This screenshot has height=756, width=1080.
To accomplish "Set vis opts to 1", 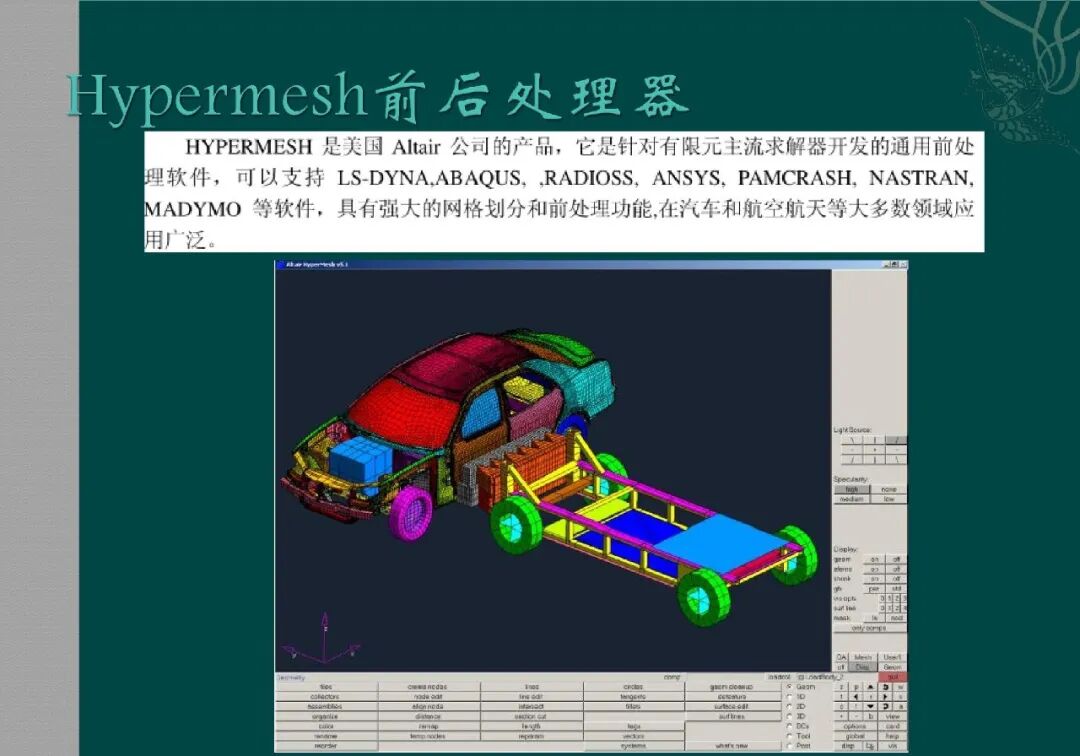I will pos(889,599).
